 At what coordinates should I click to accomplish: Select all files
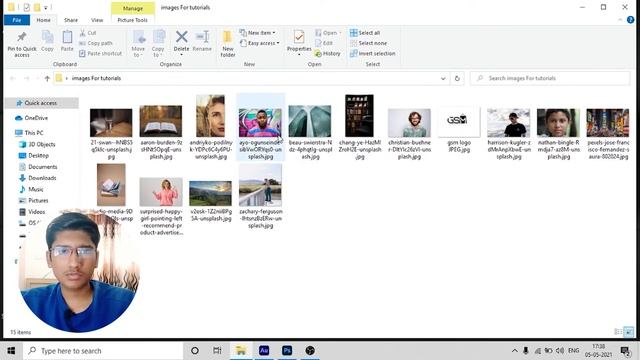pos(365,33)
